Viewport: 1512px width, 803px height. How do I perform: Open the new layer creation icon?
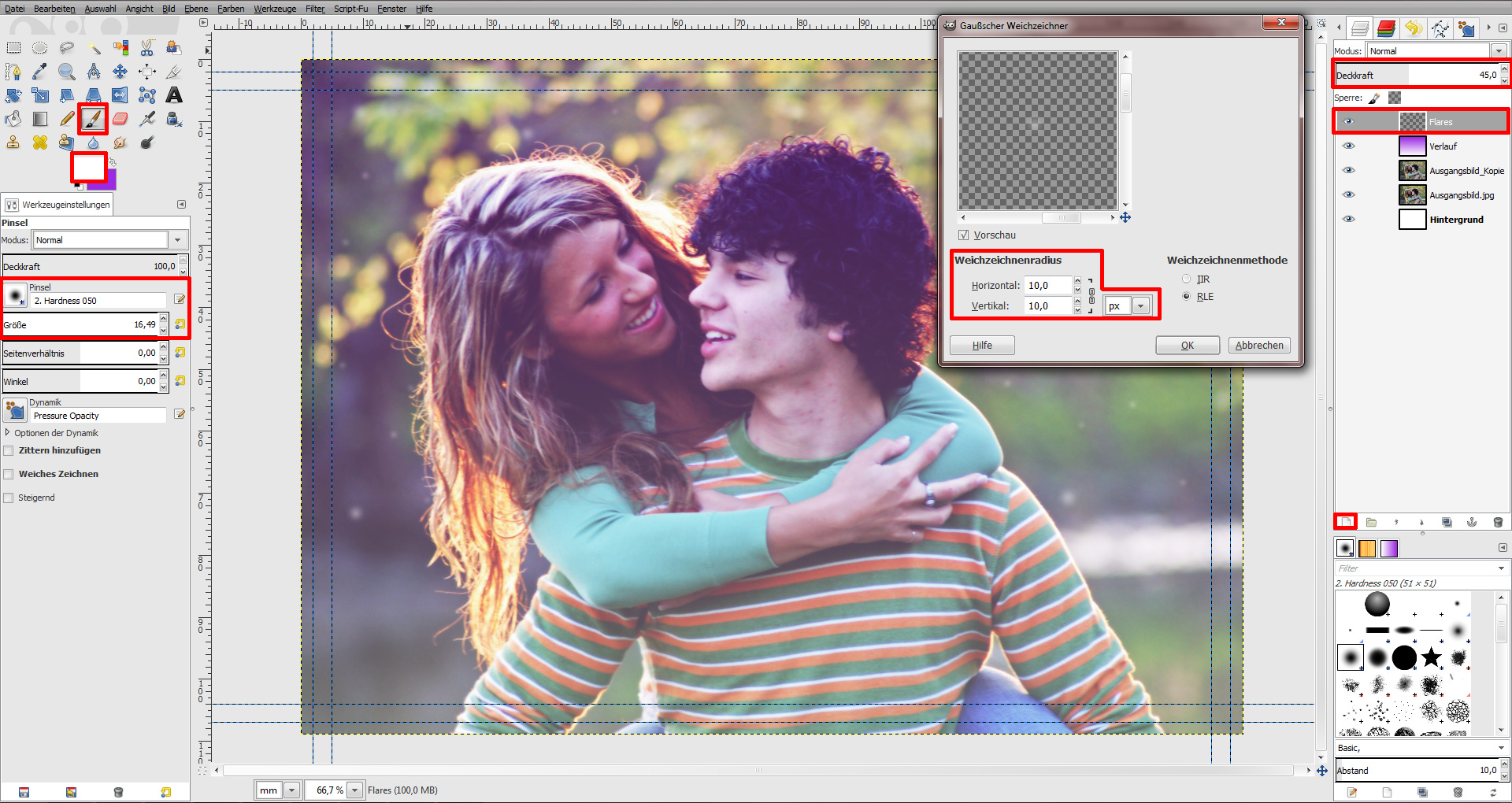pyautogui.click(x=1346, y=522)
